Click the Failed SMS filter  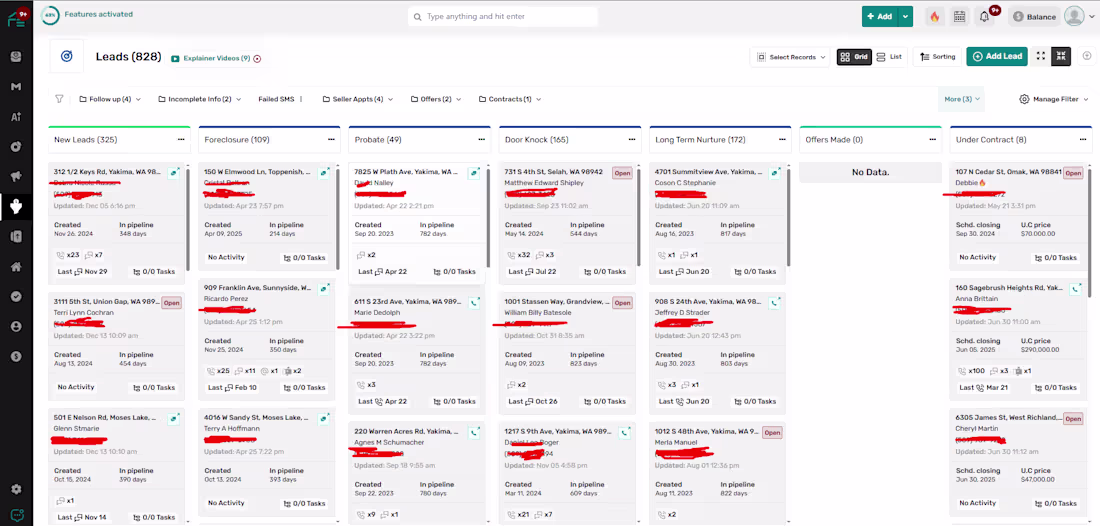276,100
